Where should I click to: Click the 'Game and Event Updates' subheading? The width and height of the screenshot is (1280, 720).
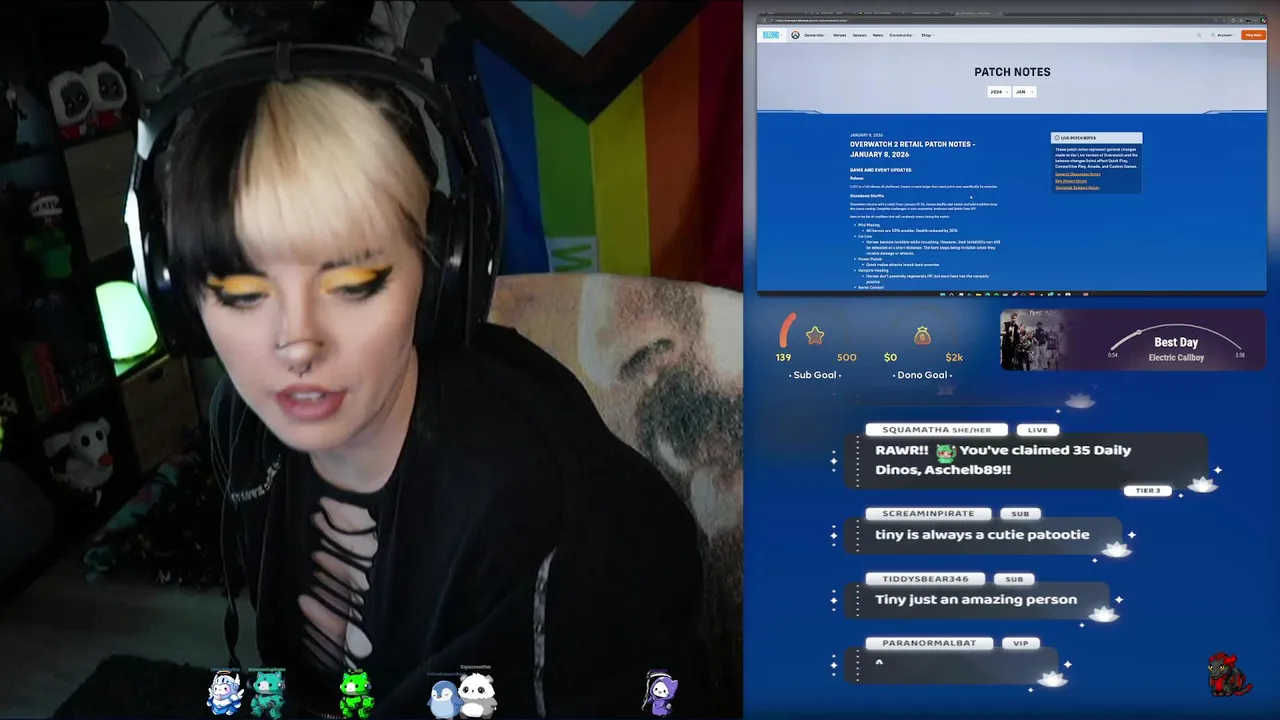[880, 170]
